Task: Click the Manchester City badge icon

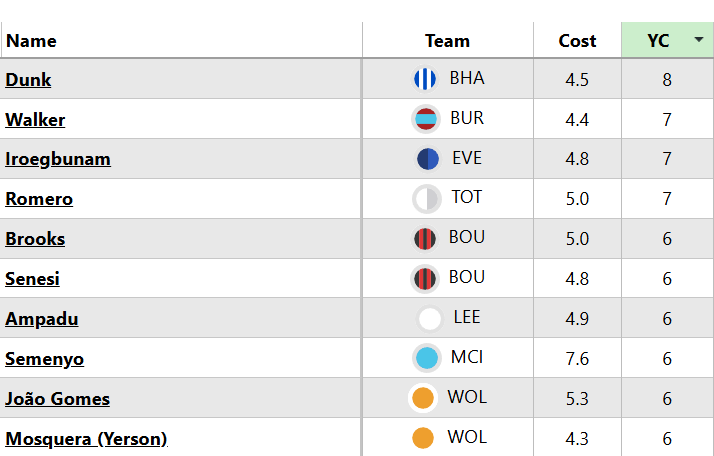Action: tap(427, 358)
